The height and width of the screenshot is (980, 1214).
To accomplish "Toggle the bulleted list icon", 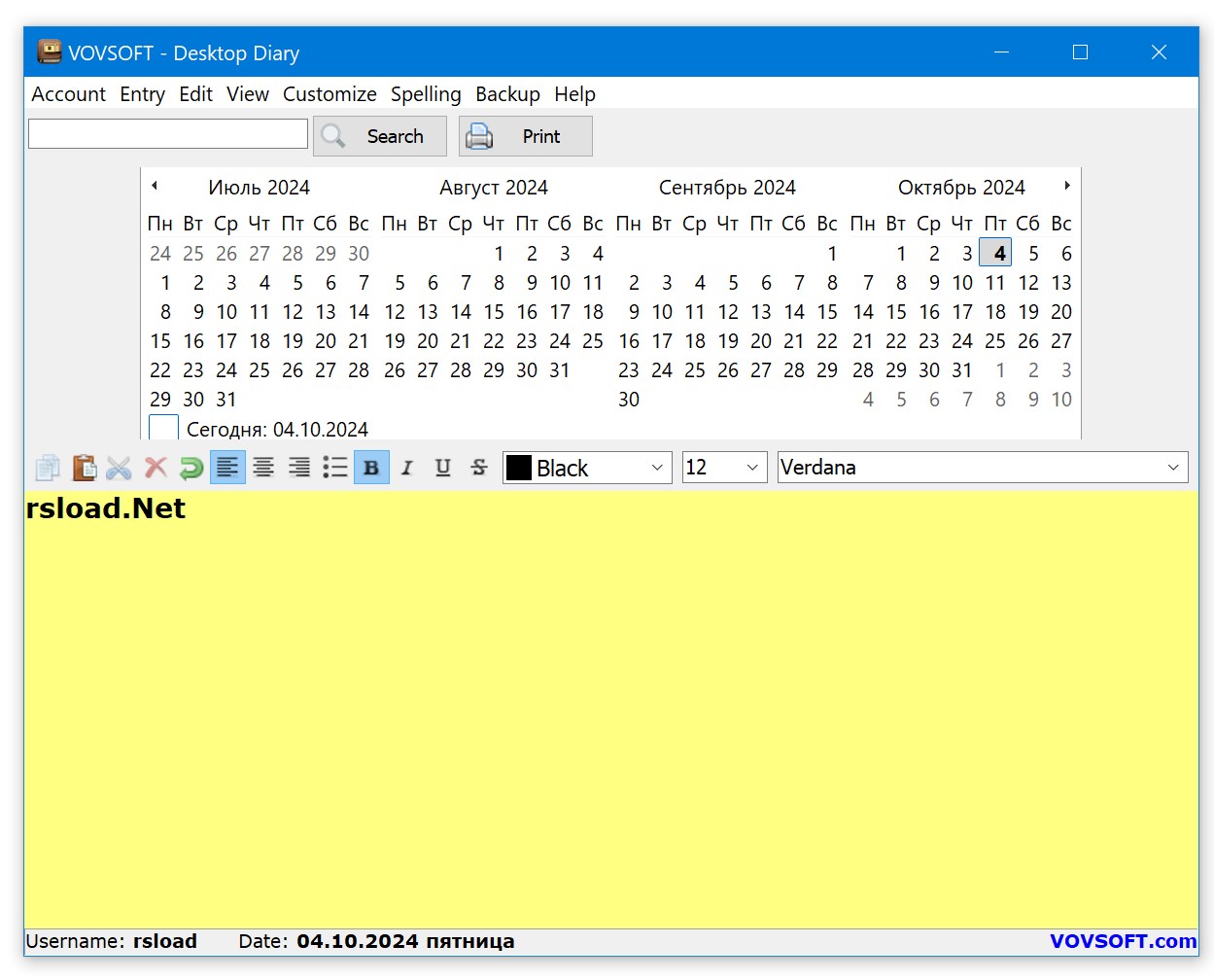I will click(334, 467).
